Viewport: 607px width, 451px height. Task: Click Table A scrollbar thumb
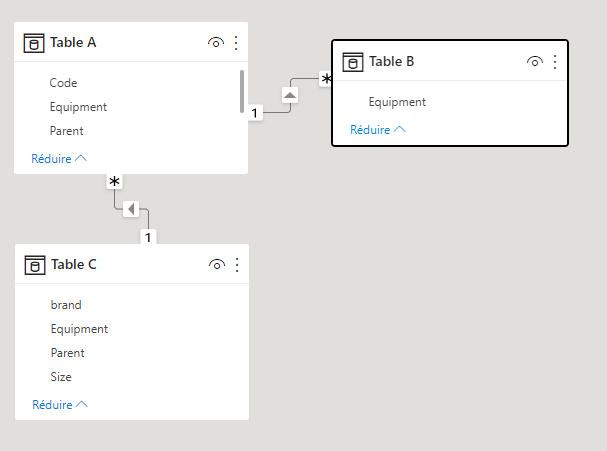click(x=242, y=91)
